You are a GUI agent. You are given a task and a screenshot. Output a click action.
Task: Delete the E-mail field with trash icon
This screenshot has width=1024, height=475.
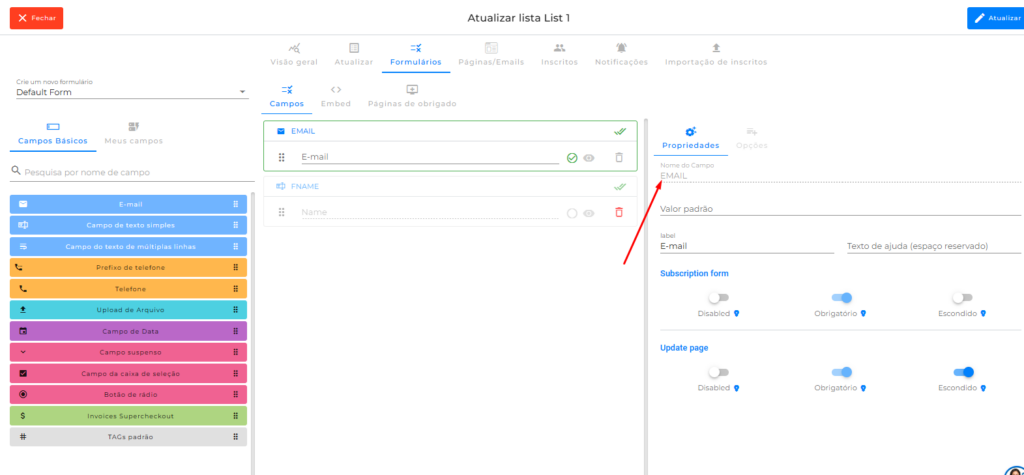click(619, 157)
